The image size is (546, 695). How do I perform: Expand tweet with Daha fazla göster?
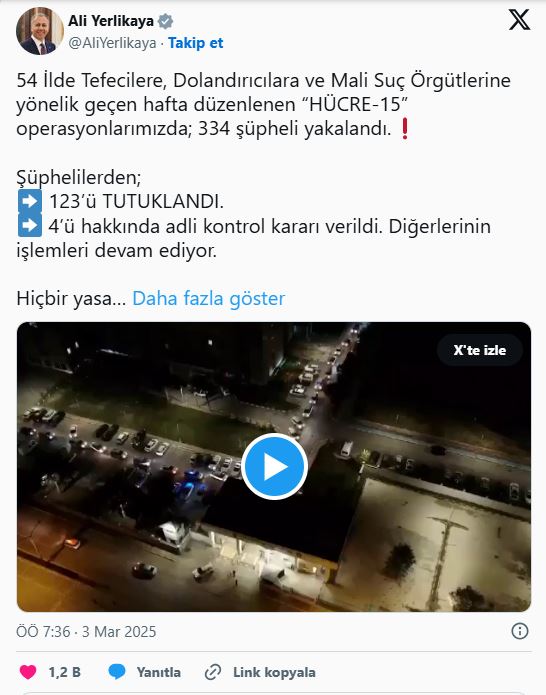(208, 298)
